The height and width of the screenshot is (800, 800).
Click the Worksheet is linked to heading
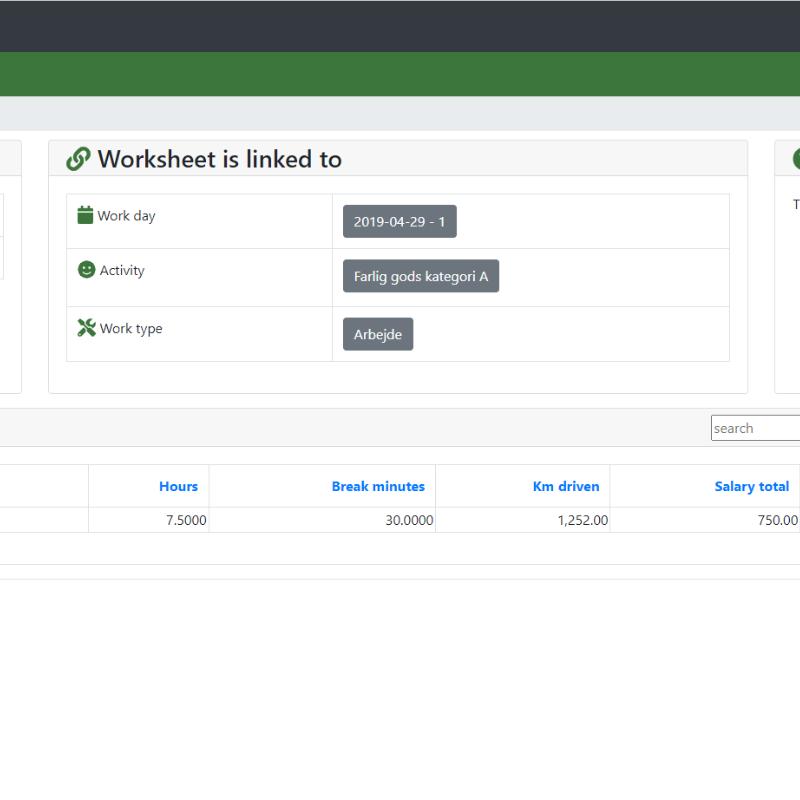coord(219,159)
